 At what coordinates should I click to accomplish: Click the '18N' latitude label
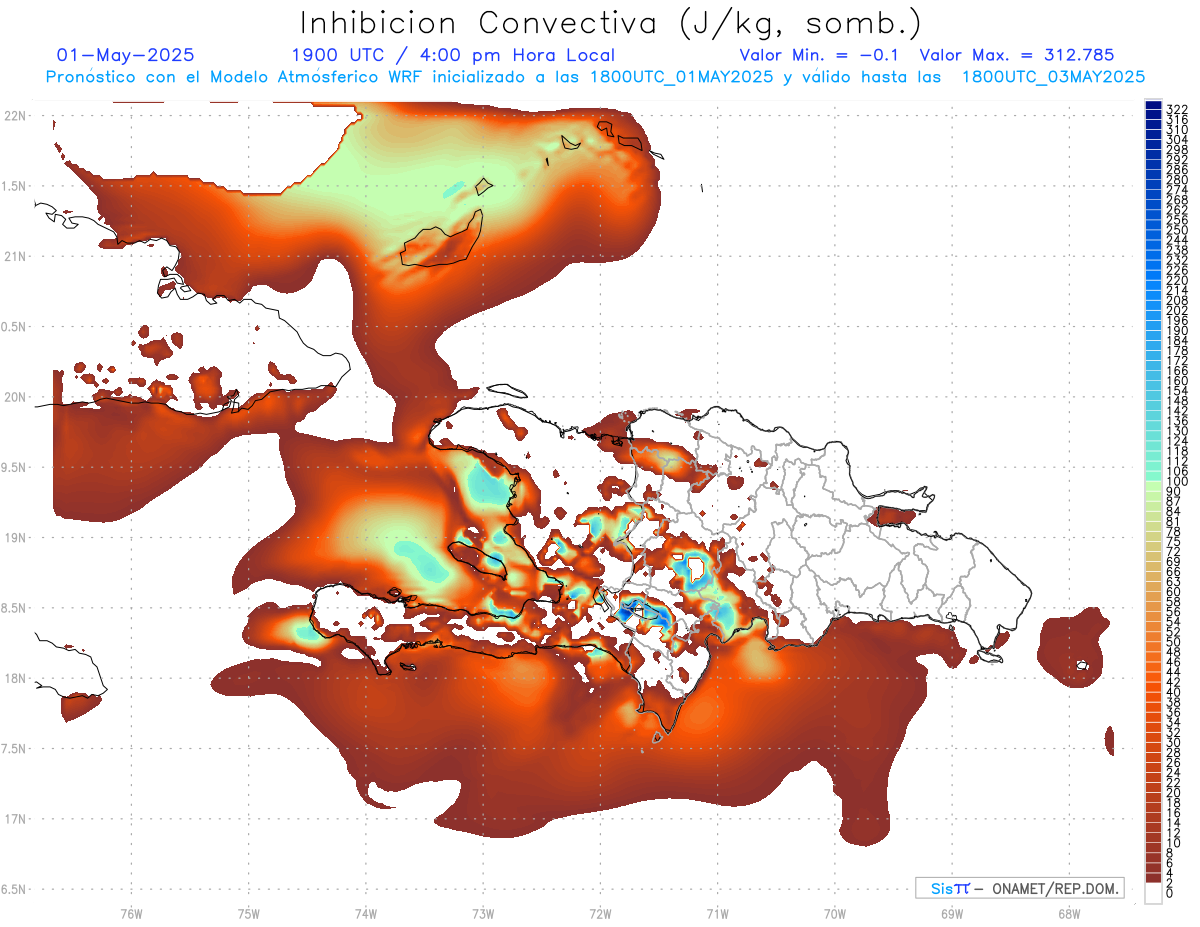[14, 678]
